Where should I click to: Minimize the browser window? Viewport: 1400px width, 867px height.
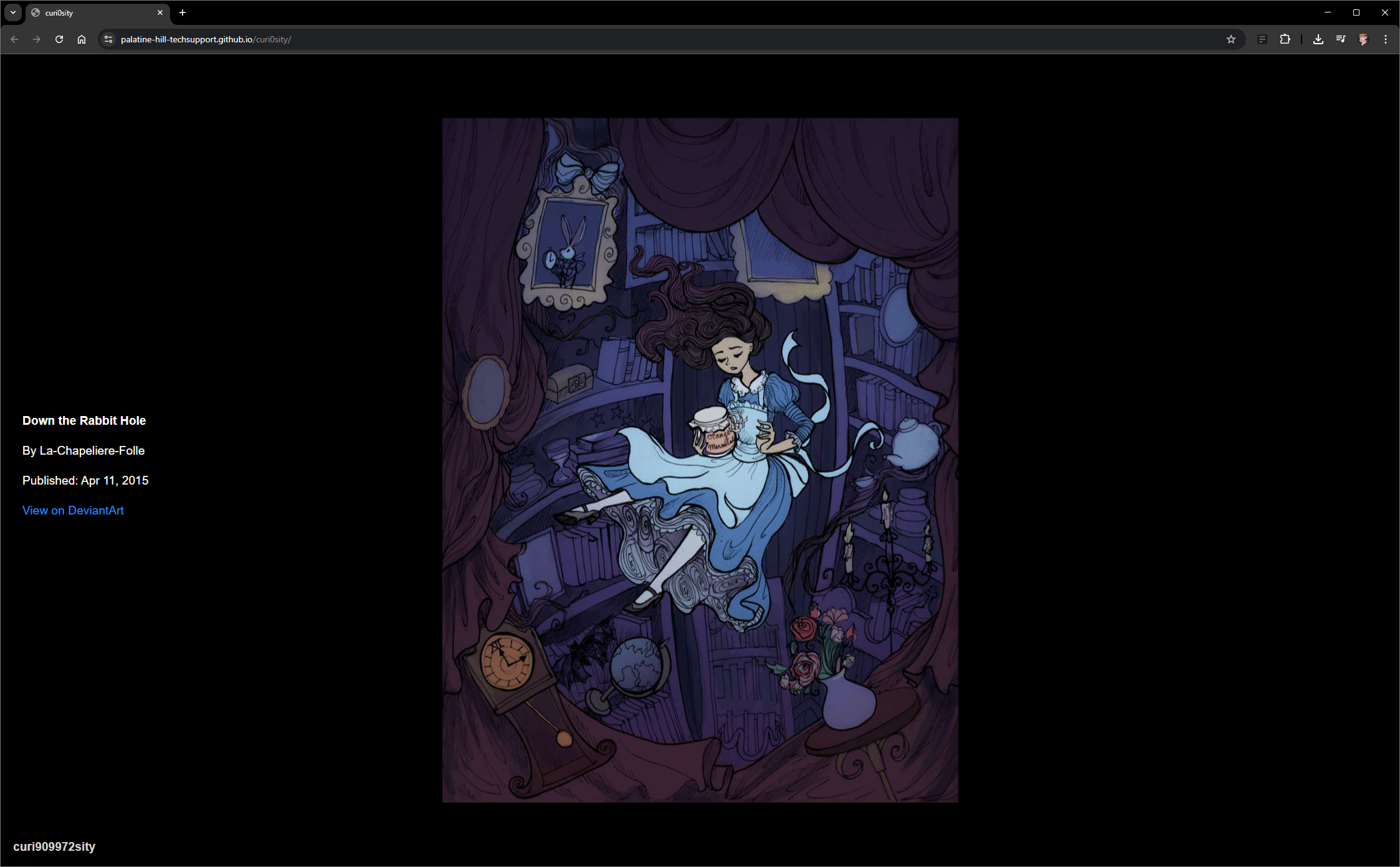[x=1328, y=12]
